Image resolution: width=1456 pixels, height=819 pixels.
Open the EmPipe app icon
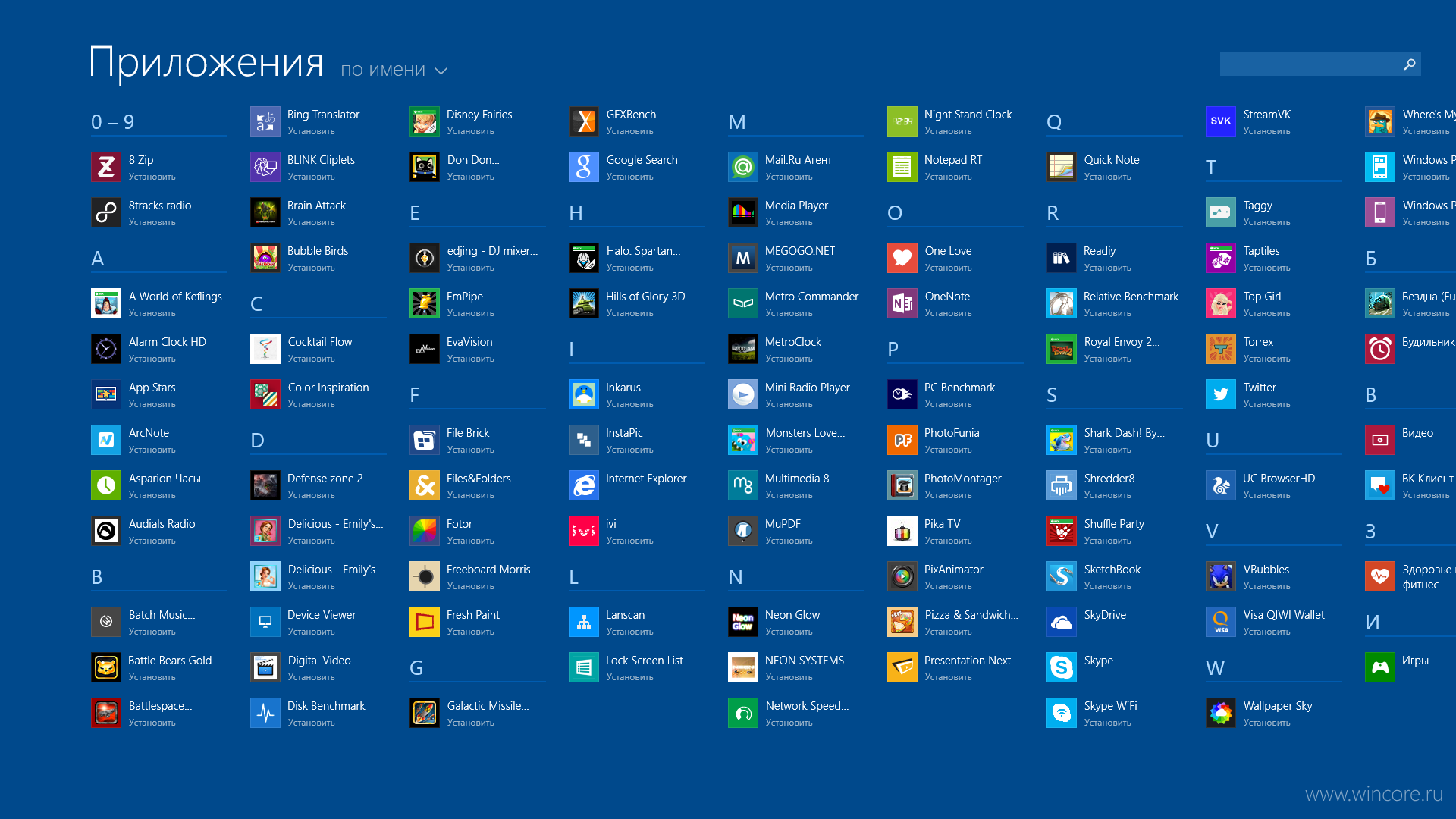pos(425,303)
